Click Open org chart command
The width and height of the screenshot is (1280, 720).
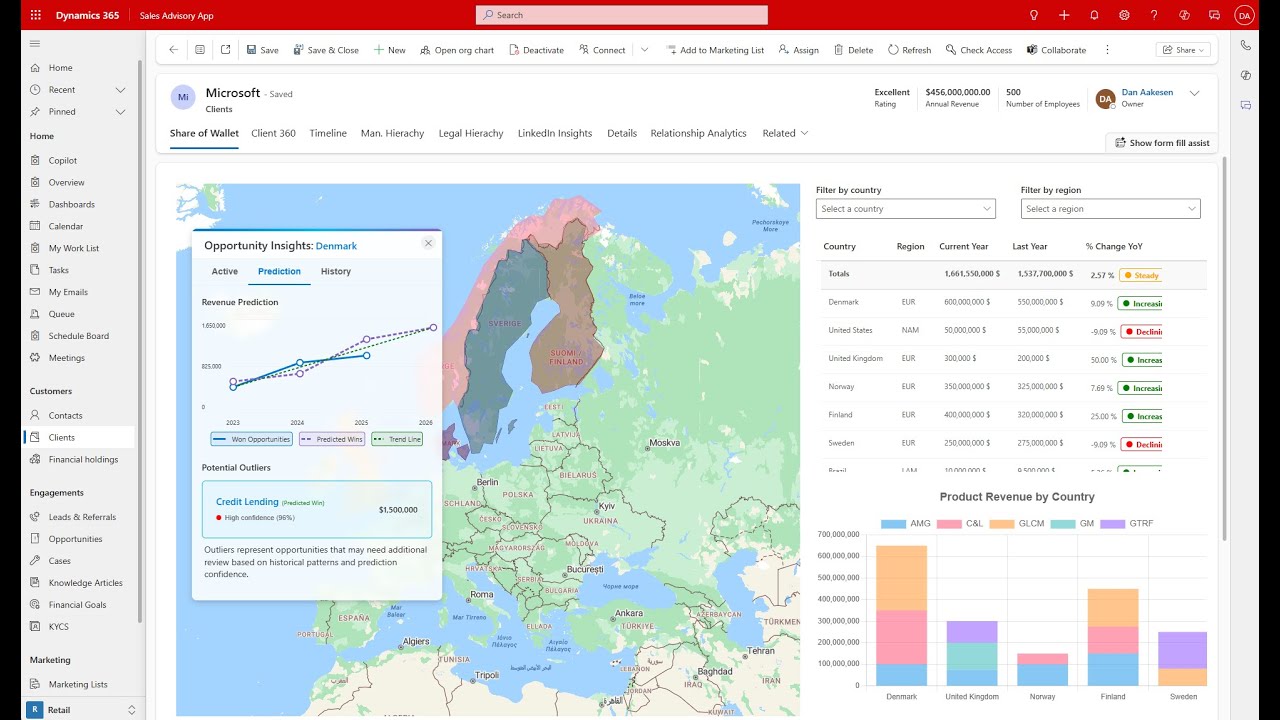click(457, 50)
